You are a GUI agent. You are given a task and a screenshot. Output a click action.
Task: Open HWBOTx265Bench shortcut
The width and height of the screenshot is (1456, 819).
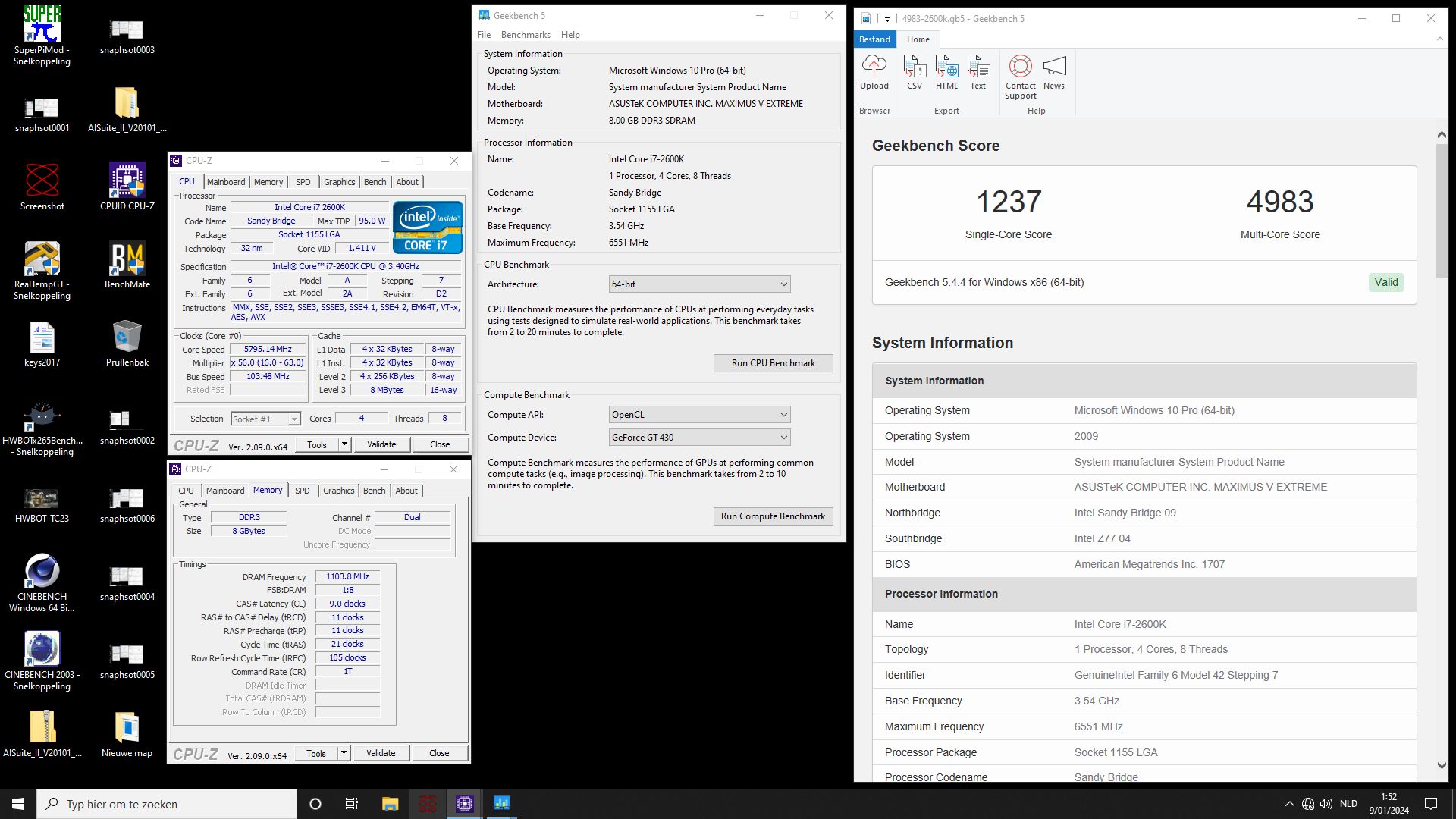click(x=42, y=428)
